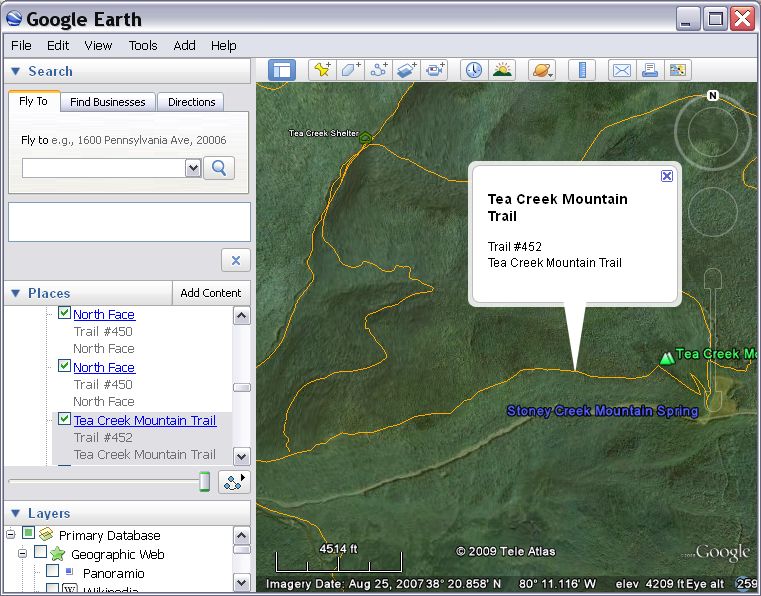This screenshot has width=761, height=596.
Task: Click the Places opacity slider handle
Action: tap(205, 481)
